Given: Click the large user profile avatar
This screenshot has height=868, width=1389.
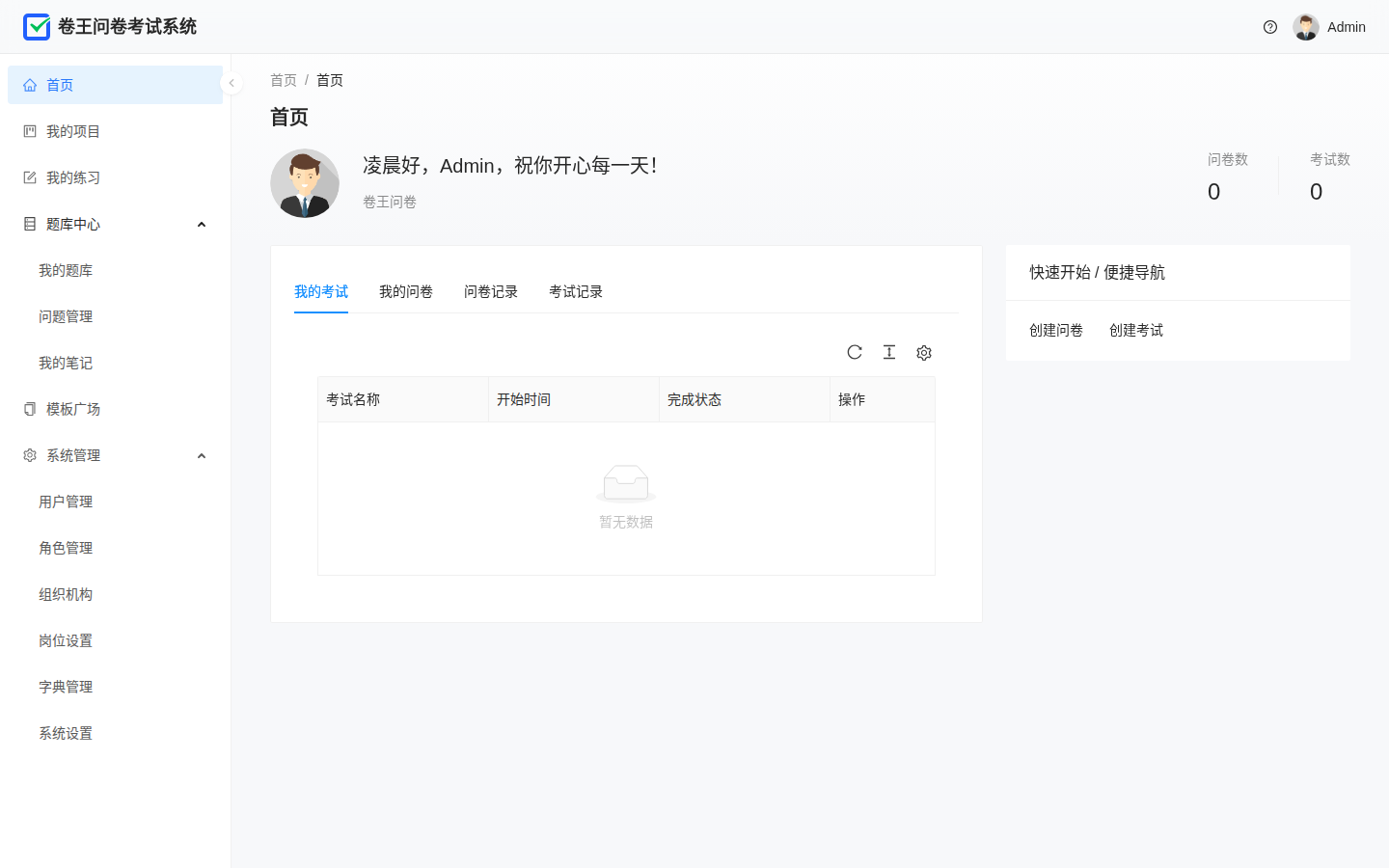Looking at the screenshot, I should tap(305, 183).
